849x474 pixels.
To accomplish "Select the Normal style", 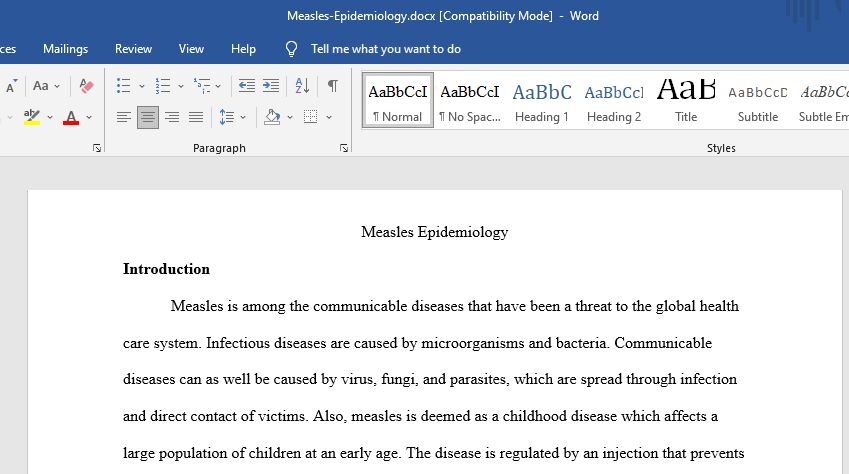I will 398,100.
